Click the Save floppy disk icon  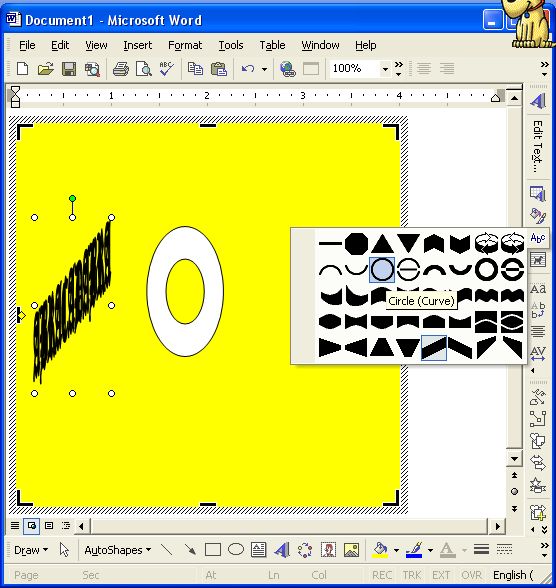(69, 69)
